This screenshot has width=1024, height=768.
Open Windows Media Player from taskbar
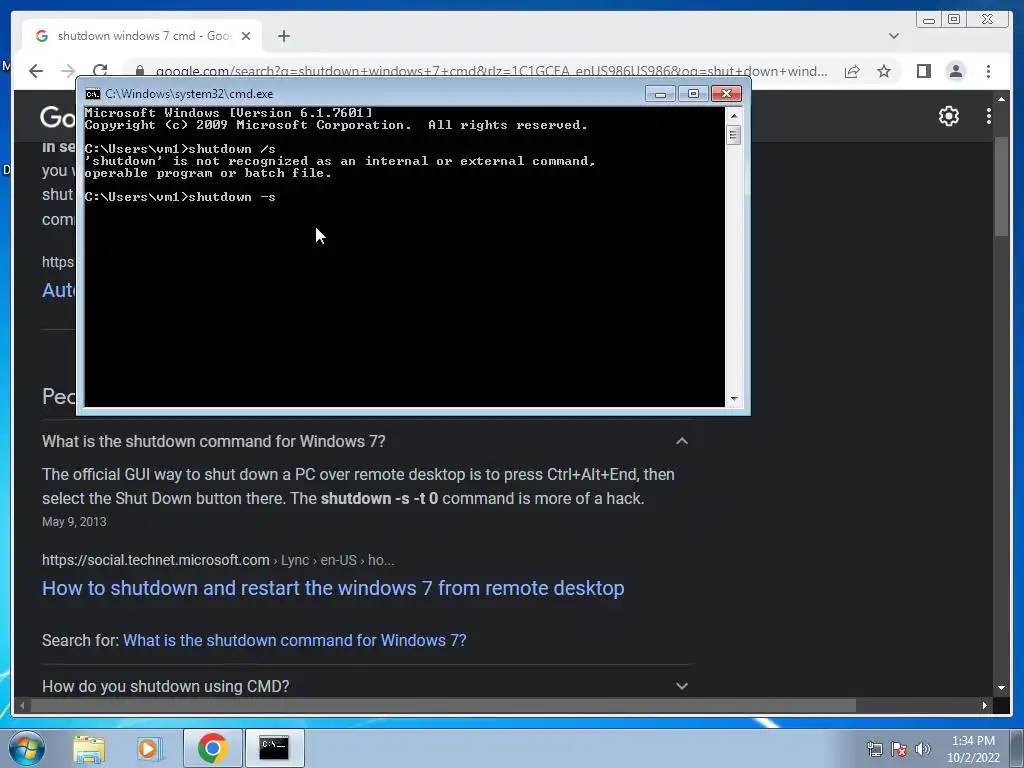click(x=149, y=748)
